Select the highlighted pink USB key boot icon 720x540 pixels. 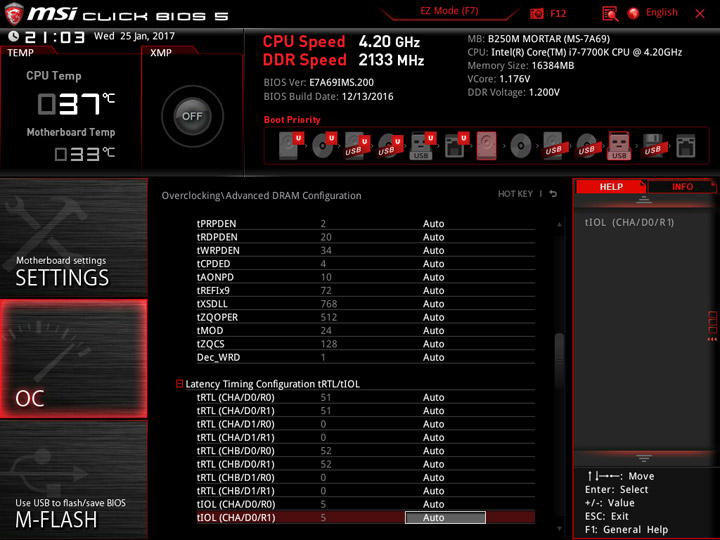[619, 146]
